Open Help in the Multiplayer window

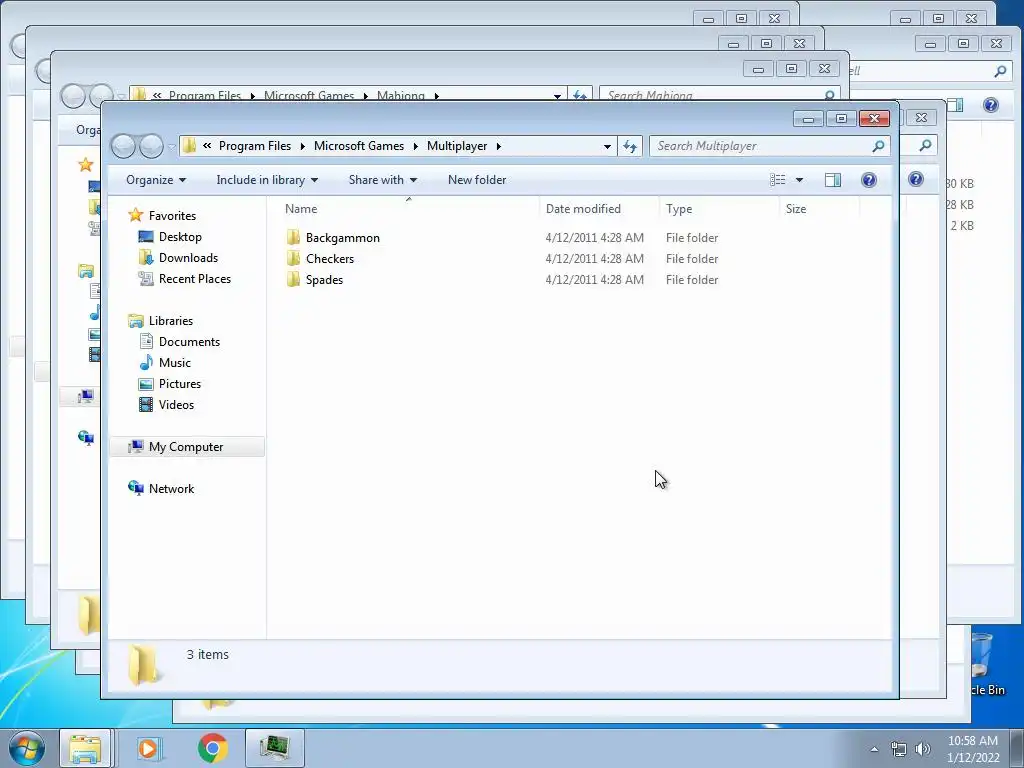pos(869,180)
